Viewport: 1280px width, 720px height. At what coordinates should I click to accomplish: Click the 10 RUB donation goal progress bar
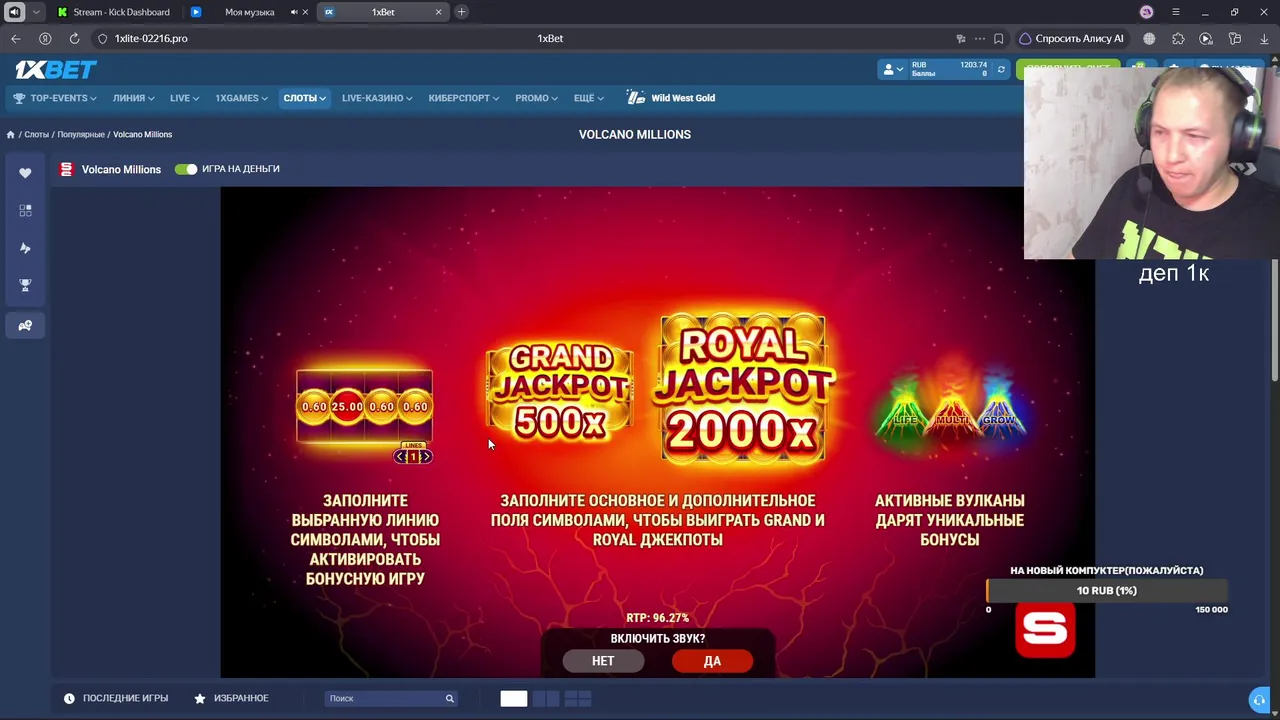click(x=1106, y=590)
